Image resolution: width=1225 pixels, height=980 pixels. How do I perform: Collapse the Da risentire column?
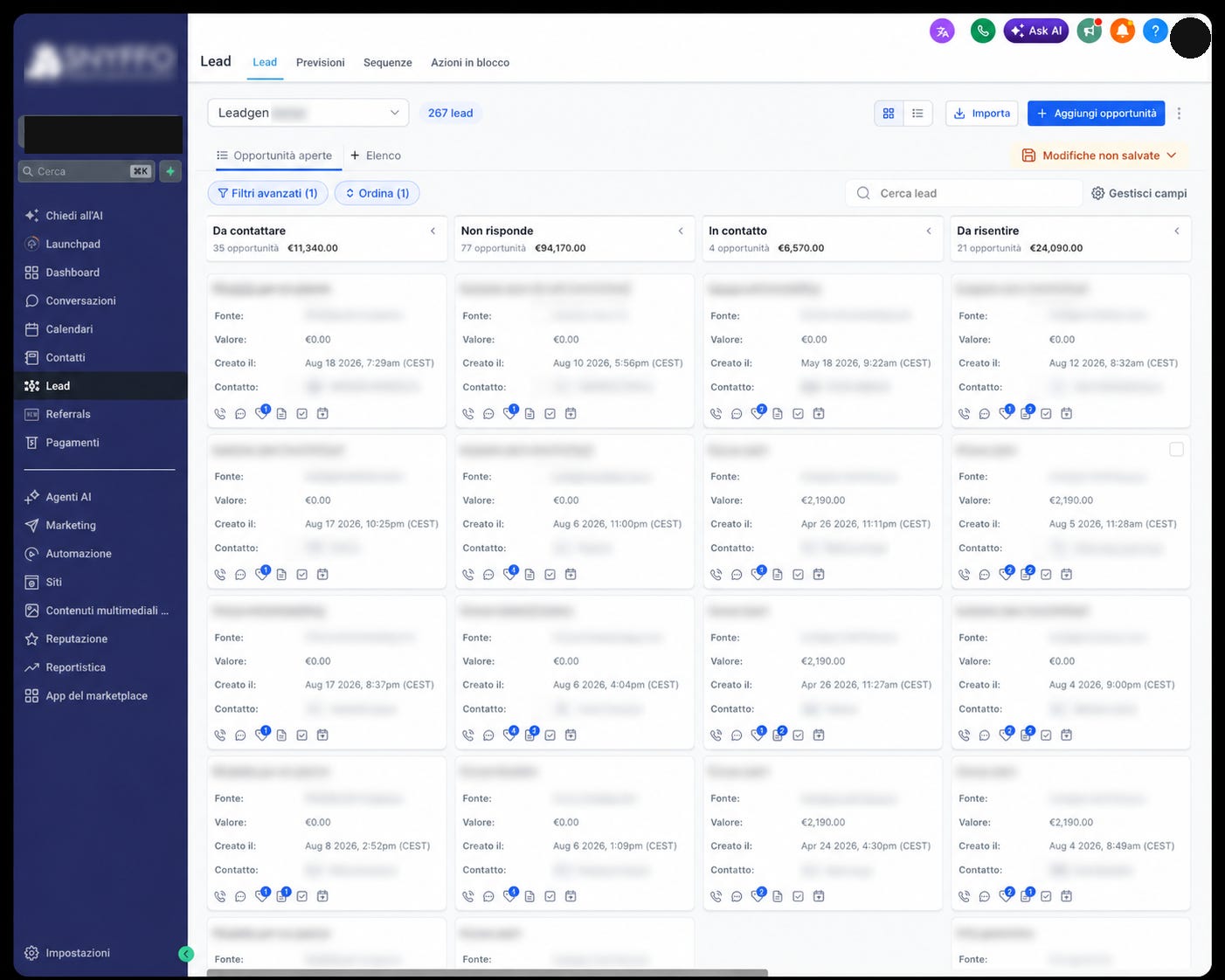click(x=1177, y=231)
